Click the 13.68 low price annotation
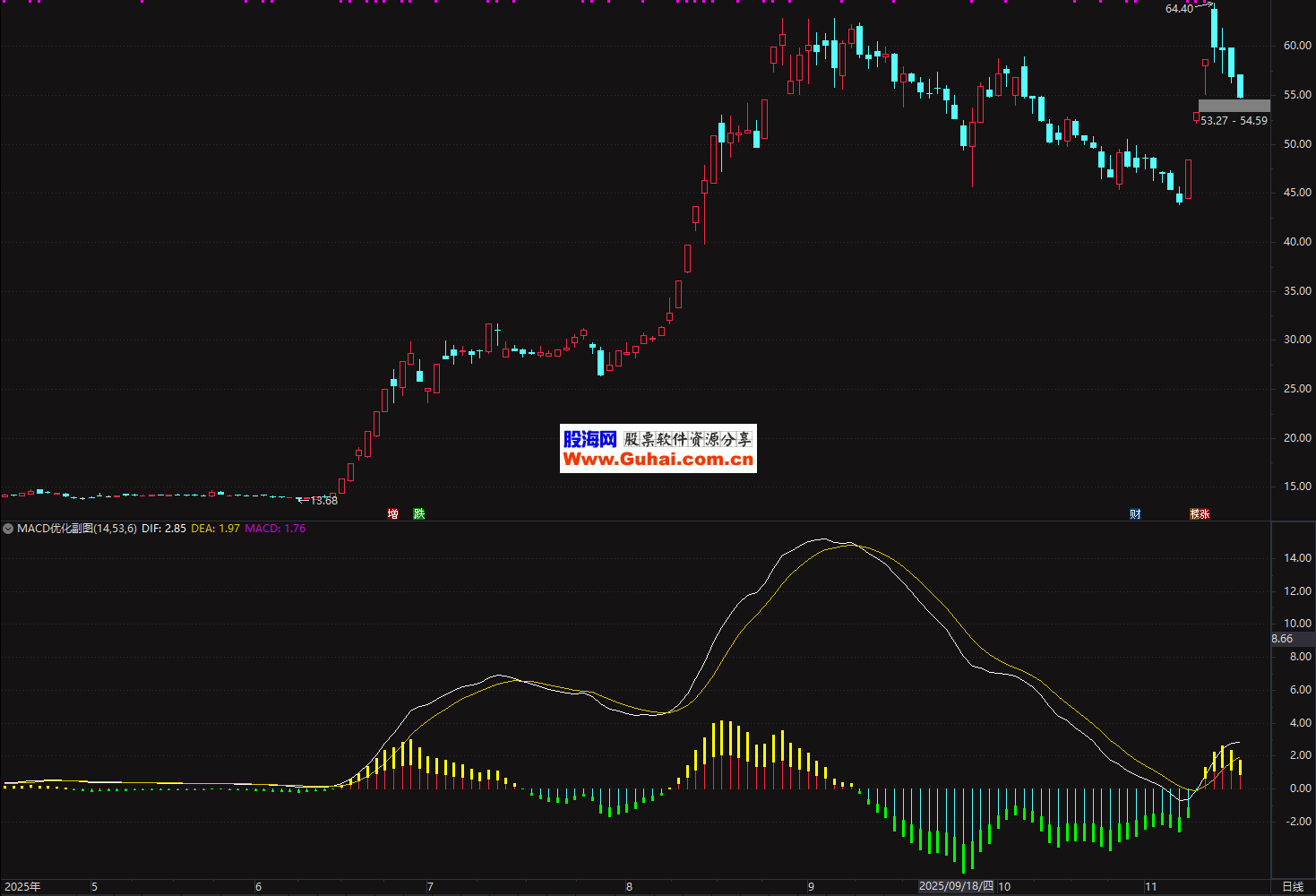The image size is (1316, 896). coord(323,501)
